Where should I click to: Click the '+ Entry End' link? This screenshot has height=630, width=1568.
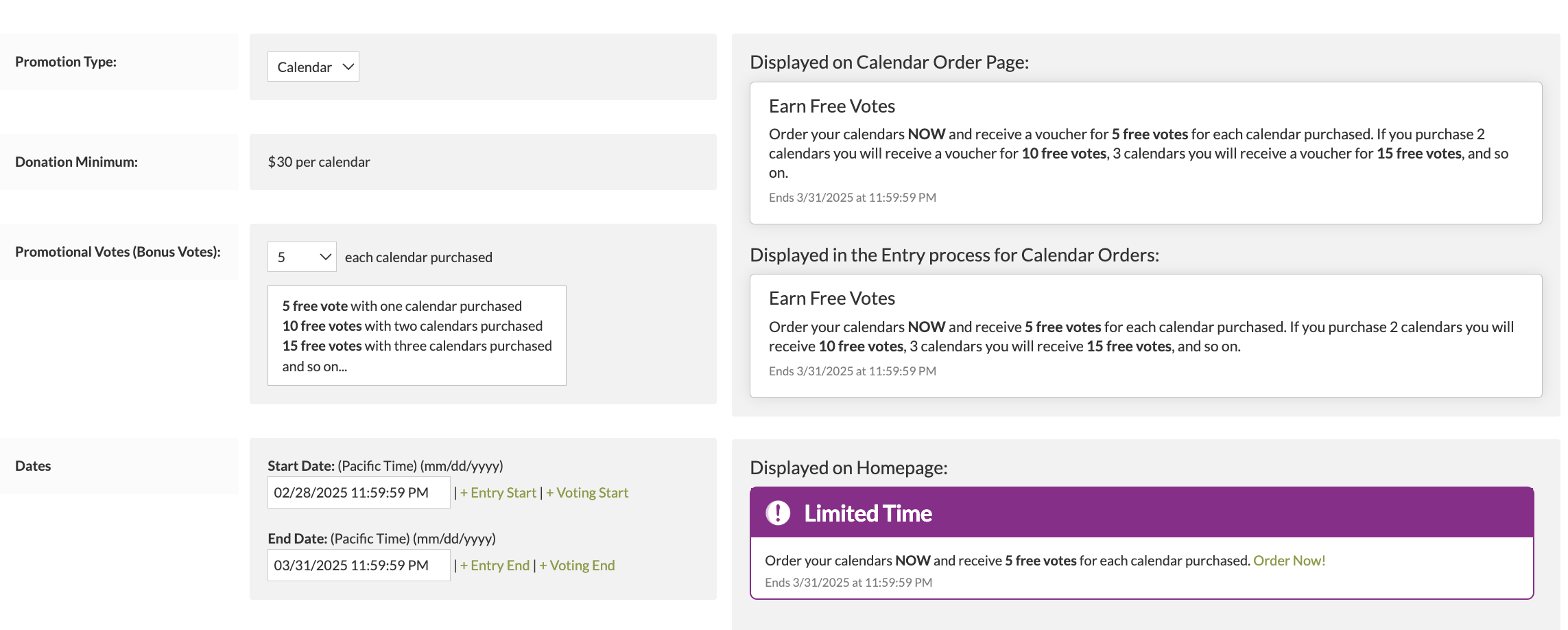495,565
